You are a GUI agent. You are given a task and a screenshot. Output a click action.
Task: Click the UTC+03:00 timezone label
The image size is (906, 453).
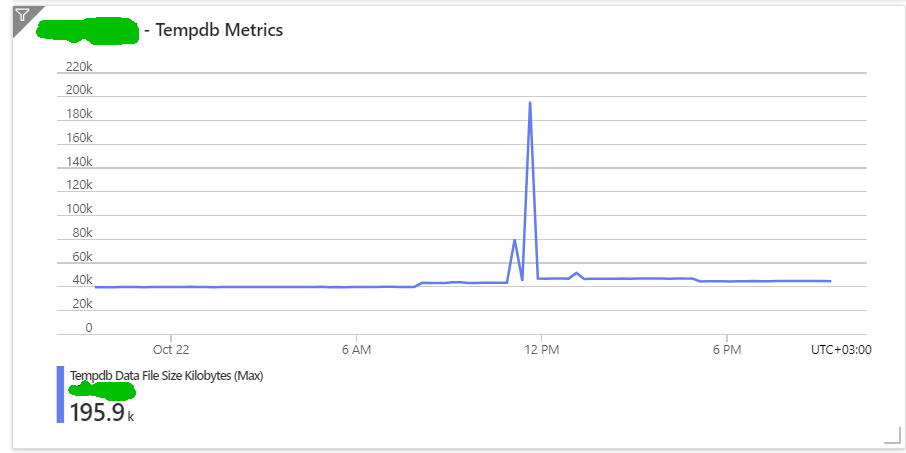coord(840,349)
